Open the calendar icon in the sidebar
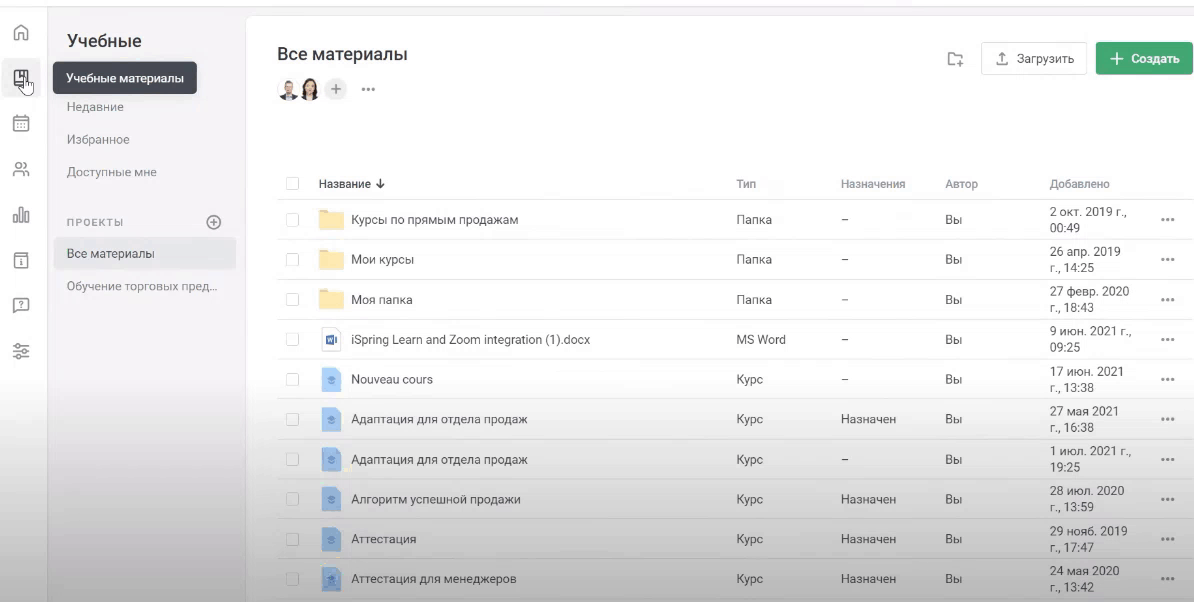The width and height of the screenshot is (1194, 602). (x=20, y=124)
